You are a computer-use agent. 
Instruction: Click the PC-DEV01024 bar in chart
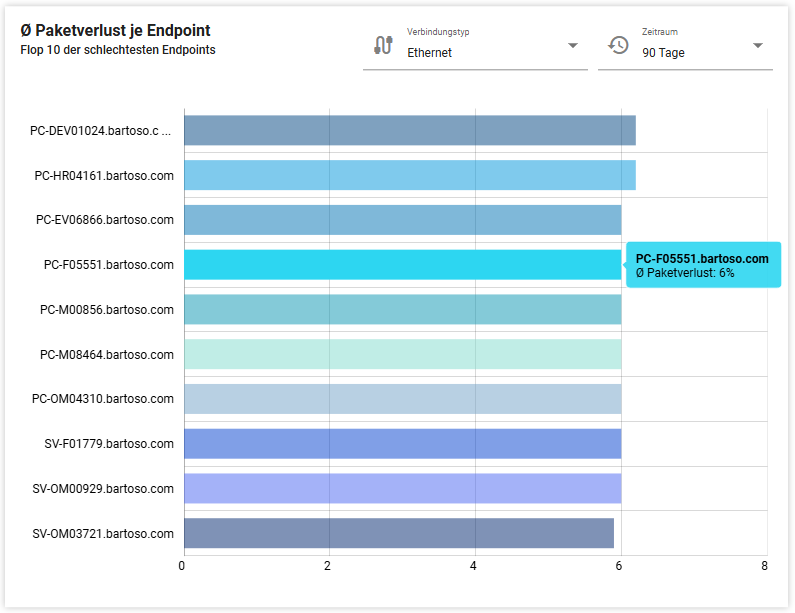(x=409, y=131)
